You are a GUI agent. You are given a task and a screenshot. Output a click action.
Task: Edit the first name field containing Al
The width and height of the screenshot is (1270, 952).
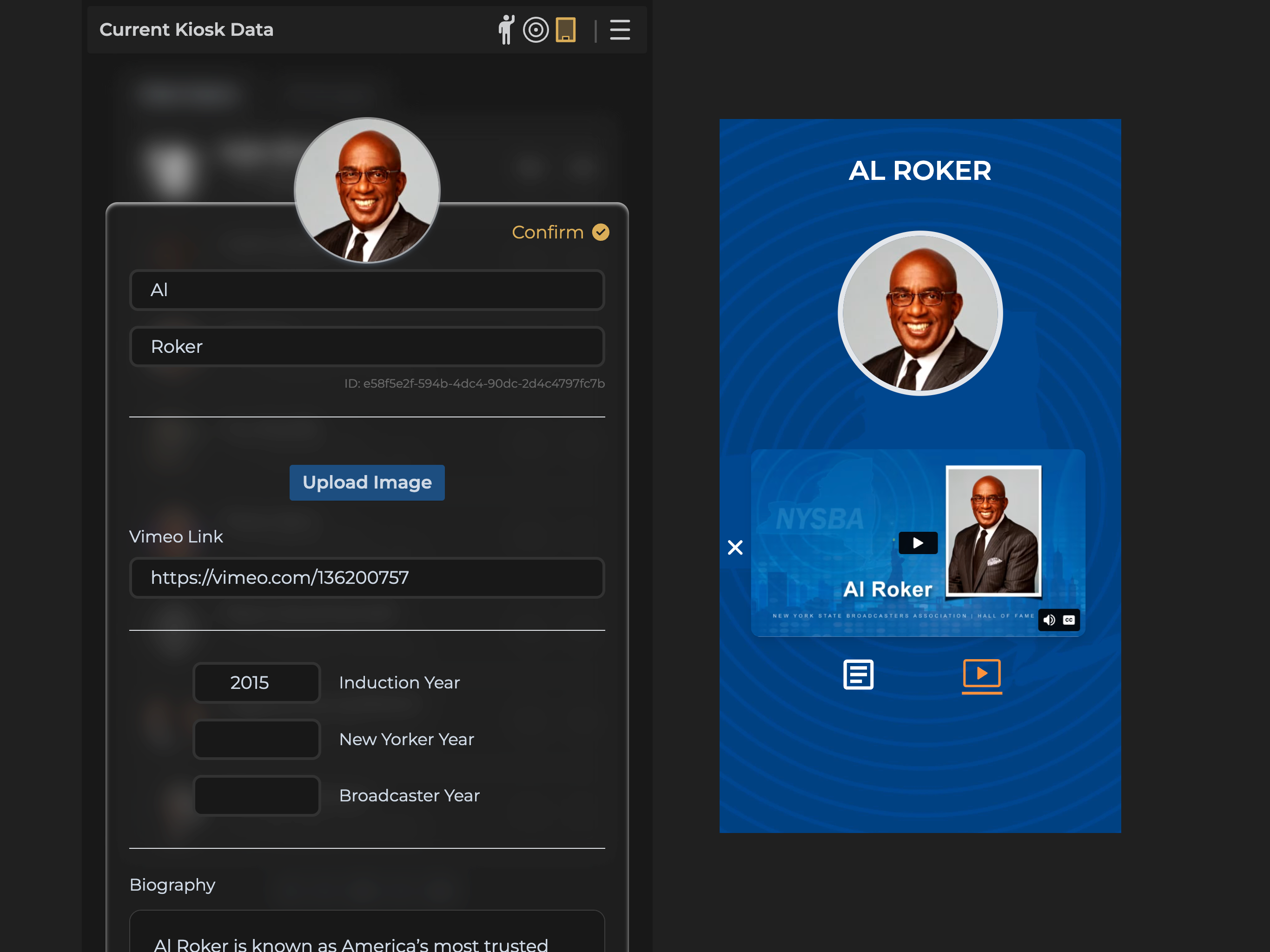tap(367, 290)
